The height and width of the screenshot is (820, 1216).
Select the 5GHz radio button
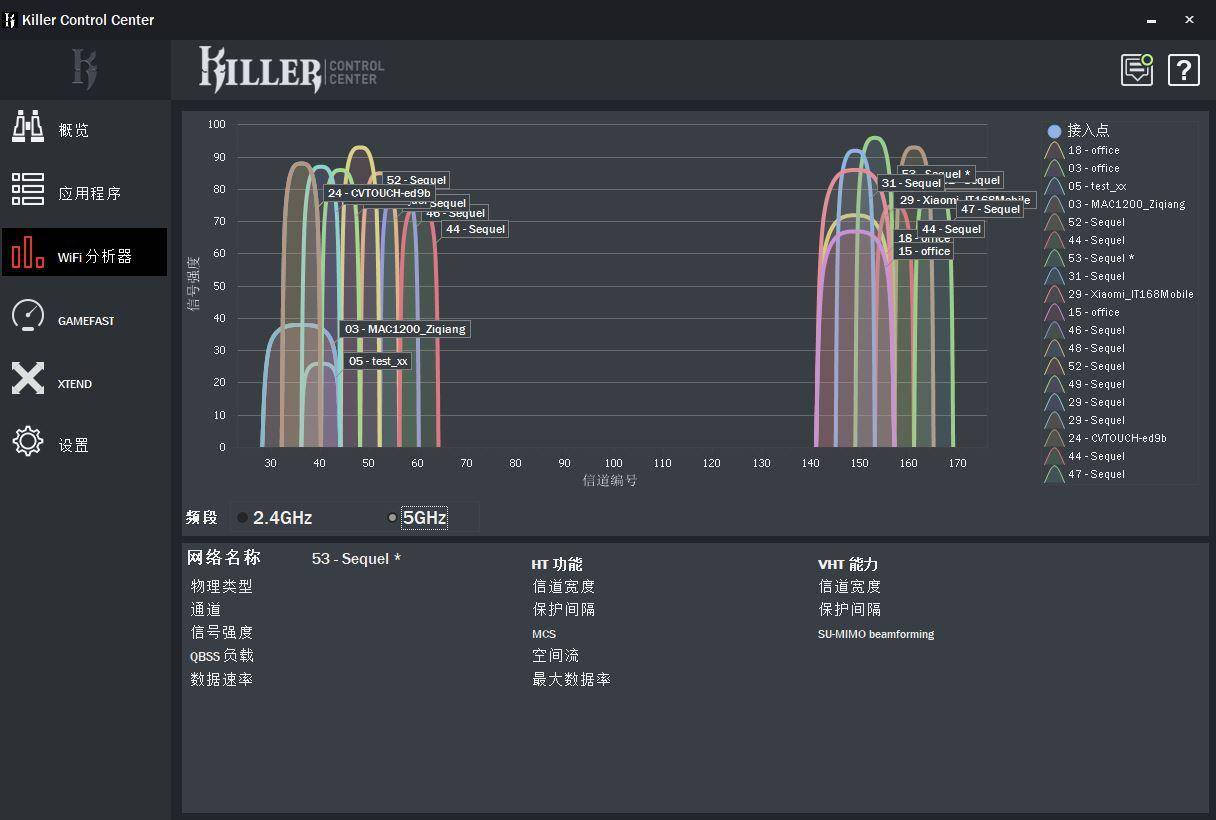pos(392,517)
